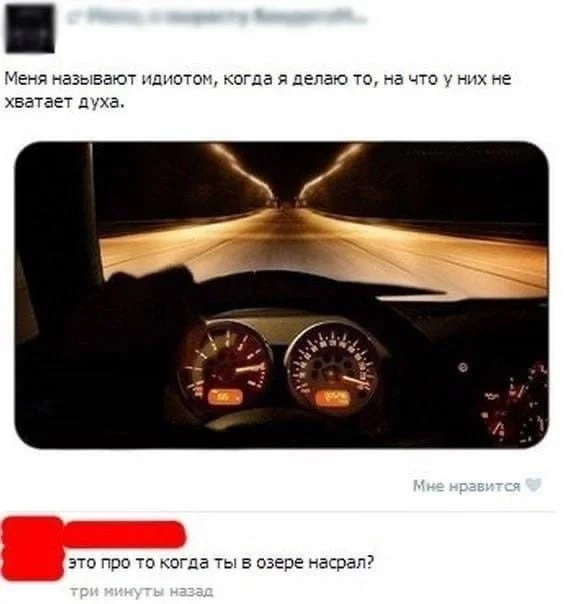
Task: Click the red gauge cluster at photo's edge
Action: (515, 404)
